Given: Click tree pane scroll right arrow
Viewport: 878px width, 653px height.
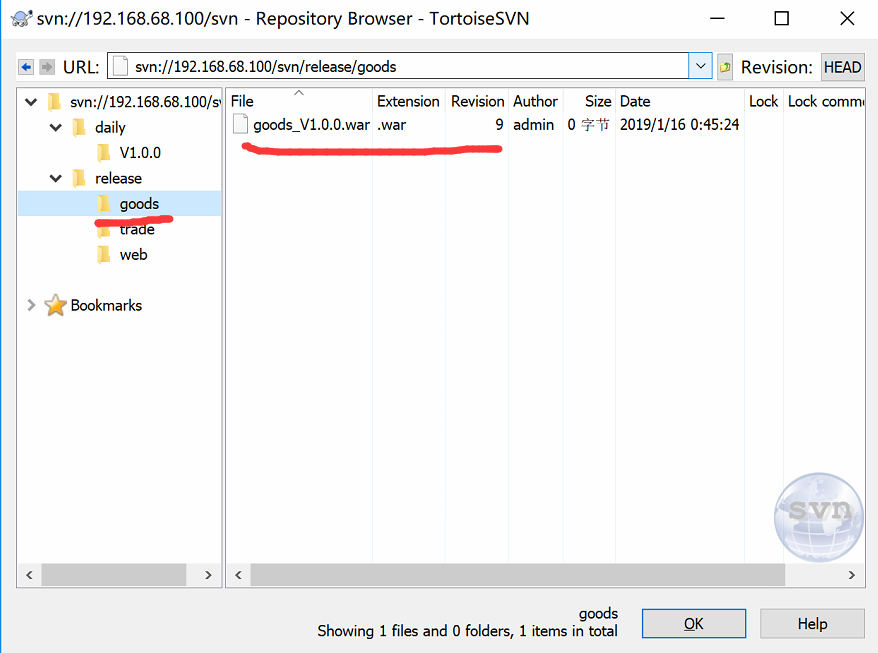Looking at the screenshot, I should [x=208, y=575].
